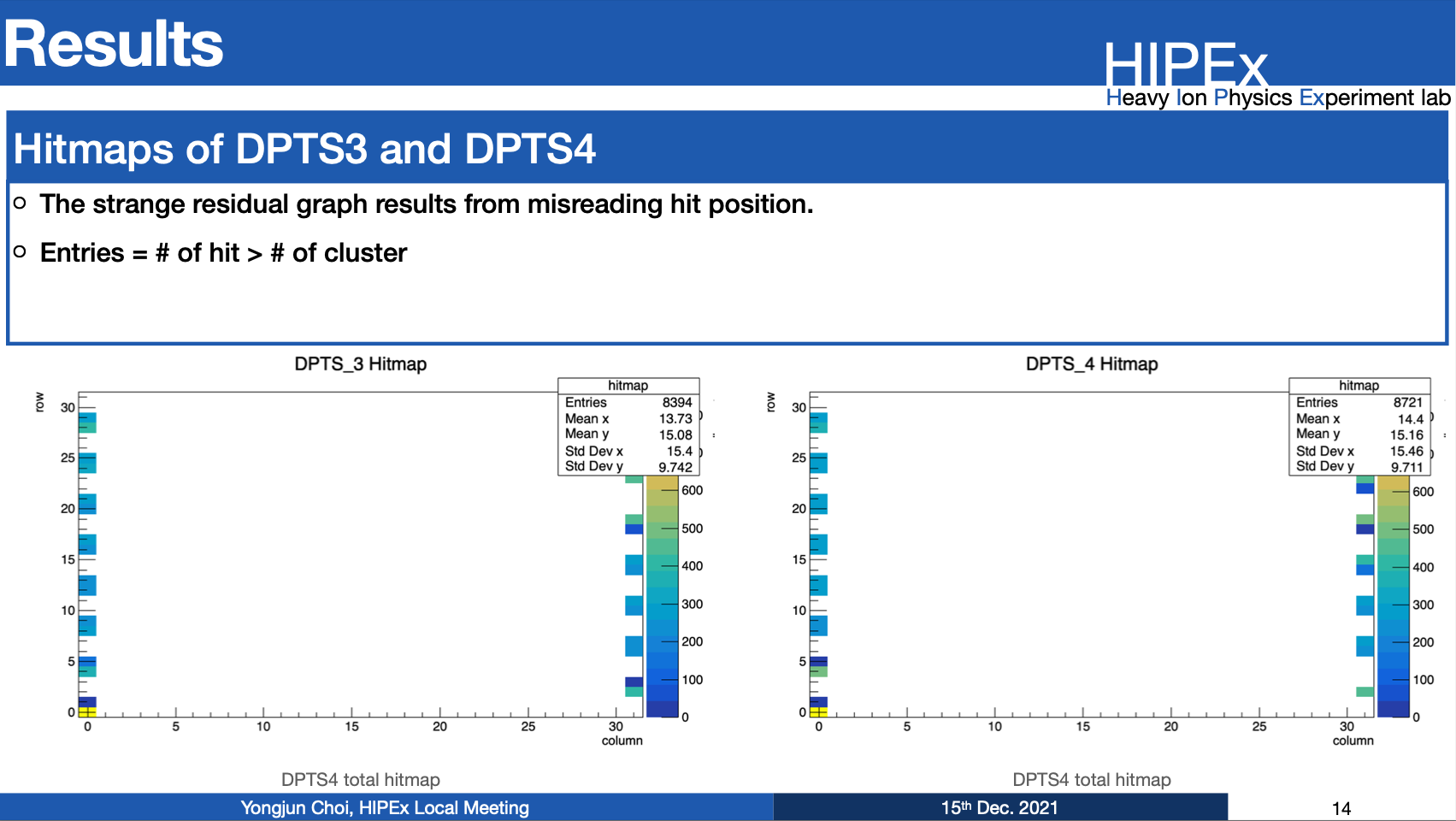Viewport: 1456px width, 821px height.
Task: Click the Mean x value 13.73
Action: 675,418
